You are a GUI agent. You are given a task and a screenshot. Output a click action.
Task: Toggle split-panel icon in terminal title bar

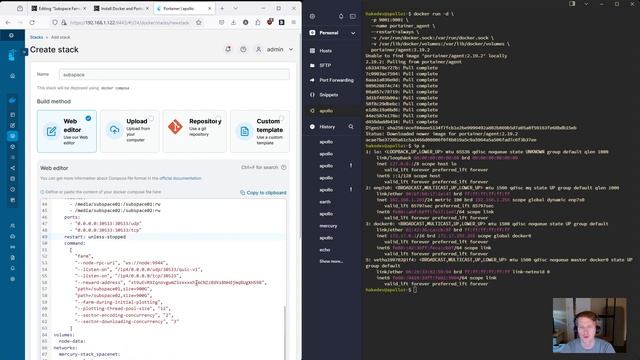[x=572, y=4]
